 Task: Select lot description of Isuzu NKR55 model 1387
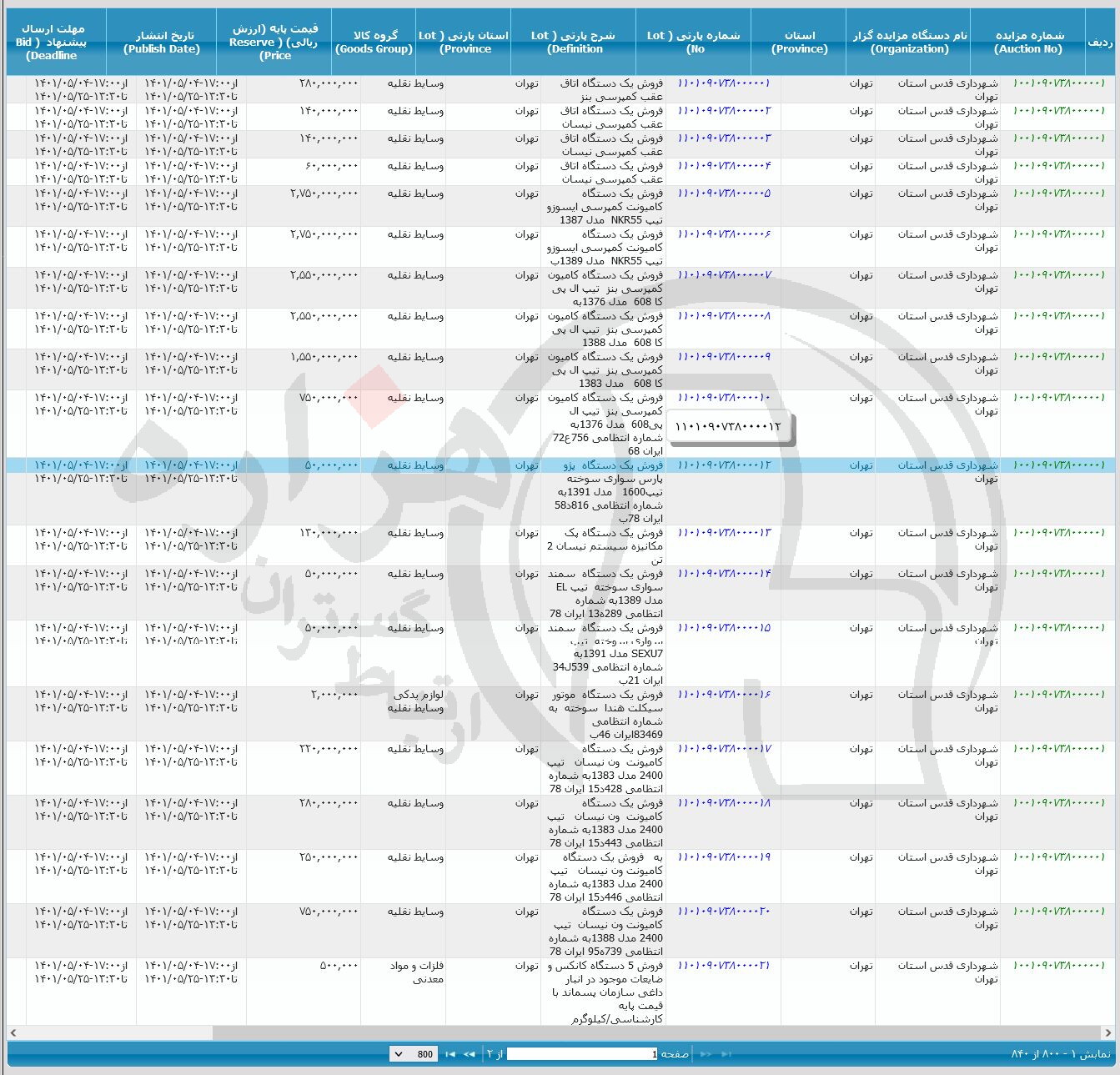tap(605, 207)
